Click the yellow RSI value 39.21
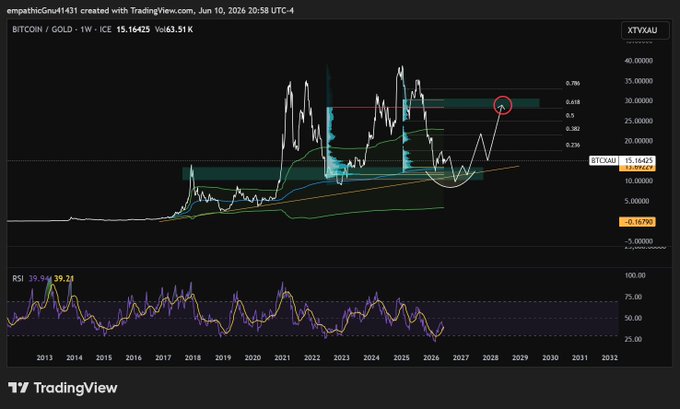Screen dimensions: 680x409 pyautogui.click(x=64, y=278)
